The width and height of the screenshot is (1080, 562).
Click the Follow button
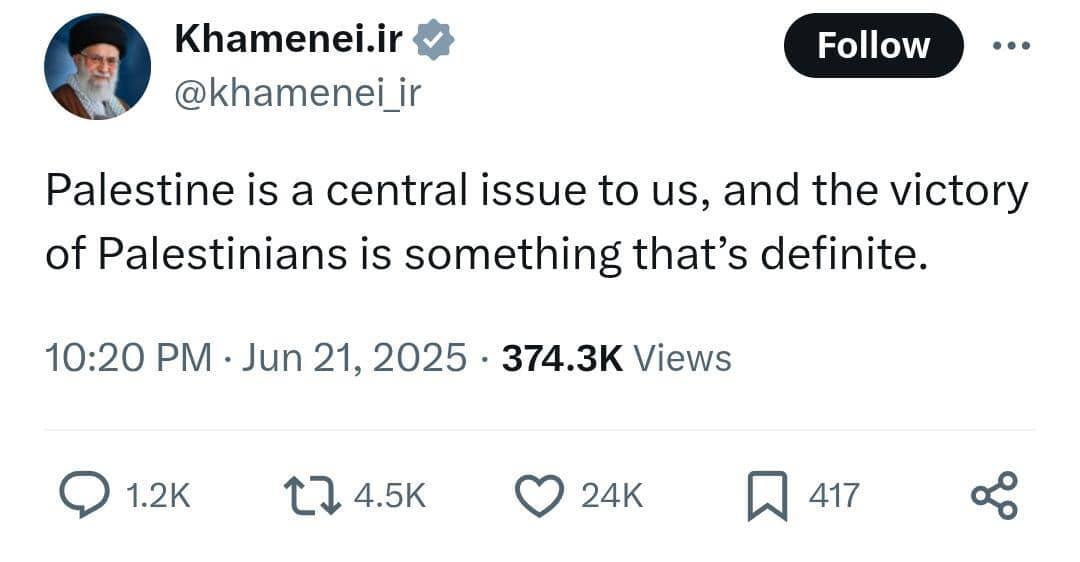(x=873, y=46)
